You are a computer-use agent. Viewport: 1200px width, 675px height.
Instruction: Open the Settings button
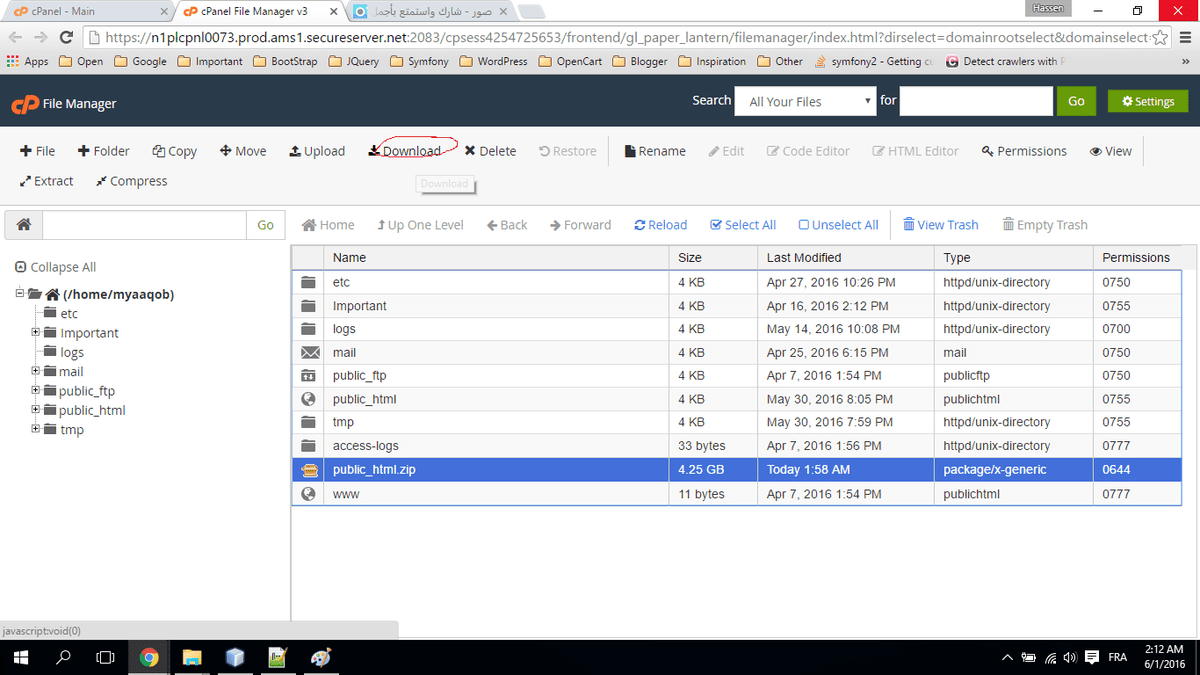(x=1148, y=101)
